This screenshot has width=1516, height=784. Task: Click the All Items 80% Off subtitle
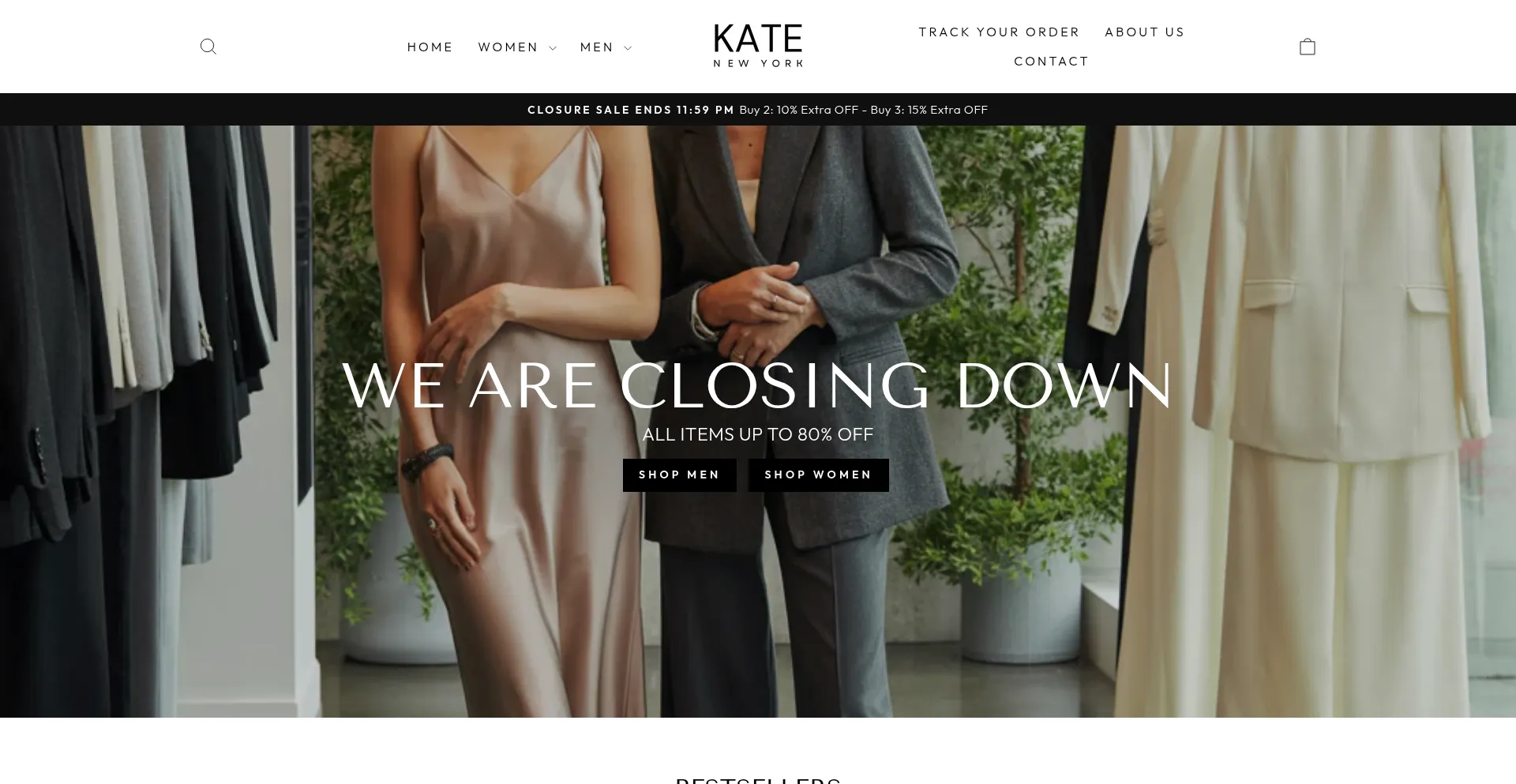(758, 434)
